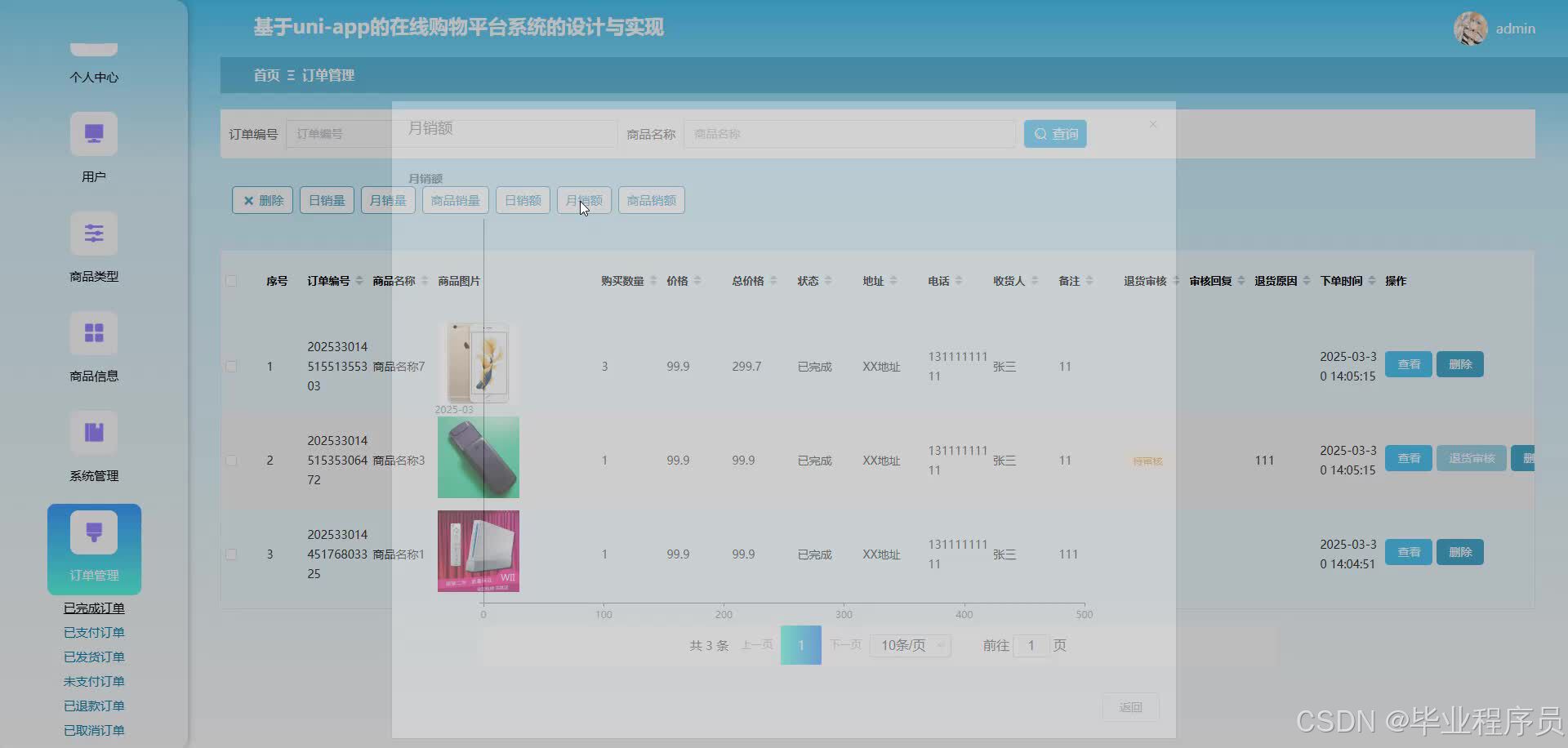Sort by 状态 column arrows
Screen dimensions: 1568x748
click(827, 281)
